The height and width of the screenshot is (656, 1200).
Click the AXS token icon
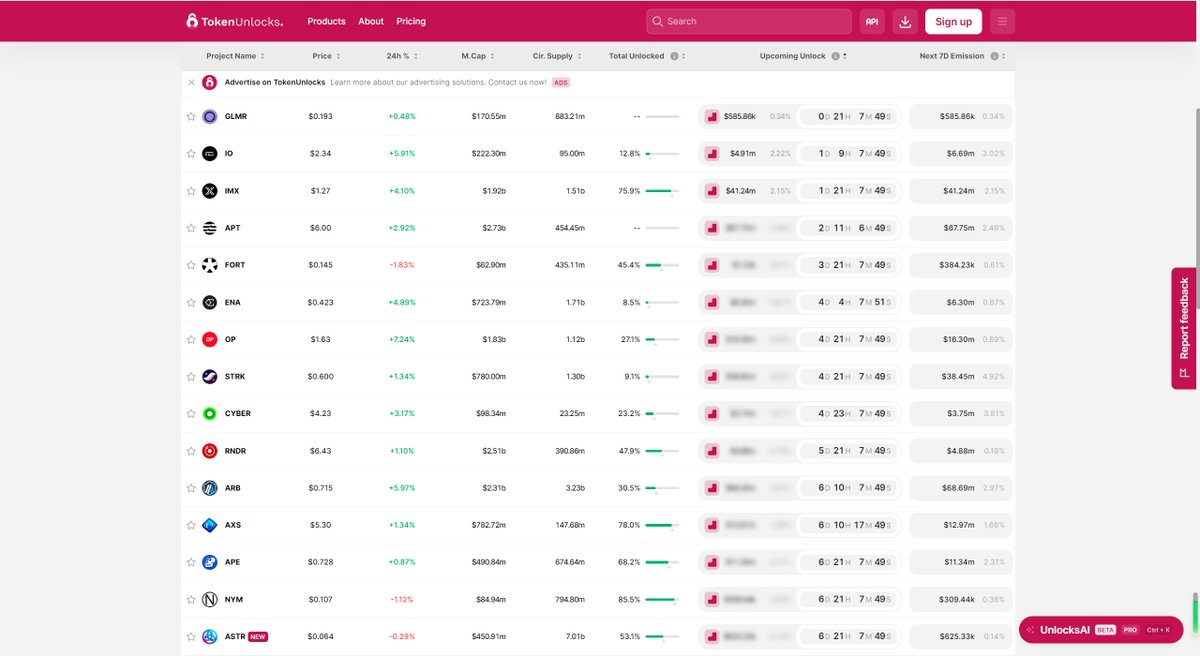click(209, 525)
